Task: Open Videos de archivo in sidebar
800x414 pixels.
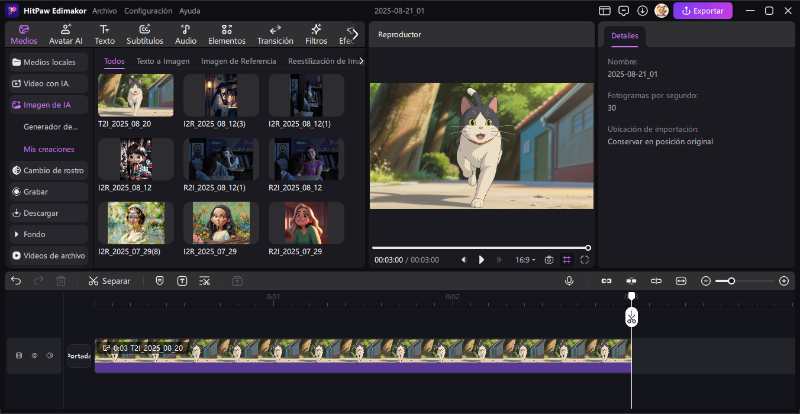Action: pos(49,256)
